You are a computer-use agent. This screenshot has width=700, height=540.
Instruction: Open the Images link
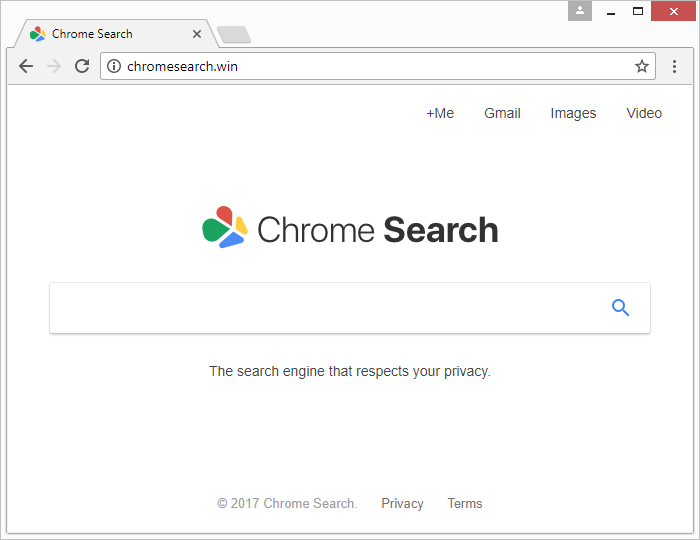[x=573, y=113]
